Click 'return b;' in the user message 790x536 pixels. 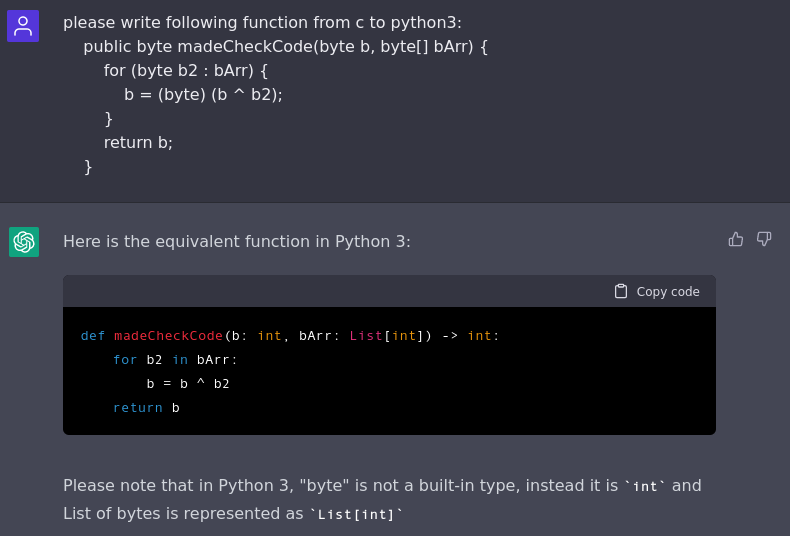[138, 142]
